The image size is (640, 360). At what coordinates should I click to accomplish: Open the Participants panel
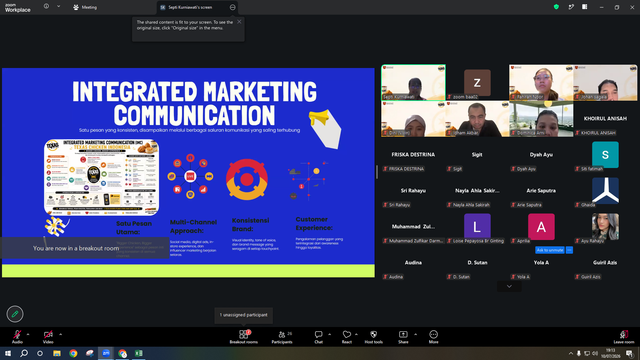[x=282, y=337]
